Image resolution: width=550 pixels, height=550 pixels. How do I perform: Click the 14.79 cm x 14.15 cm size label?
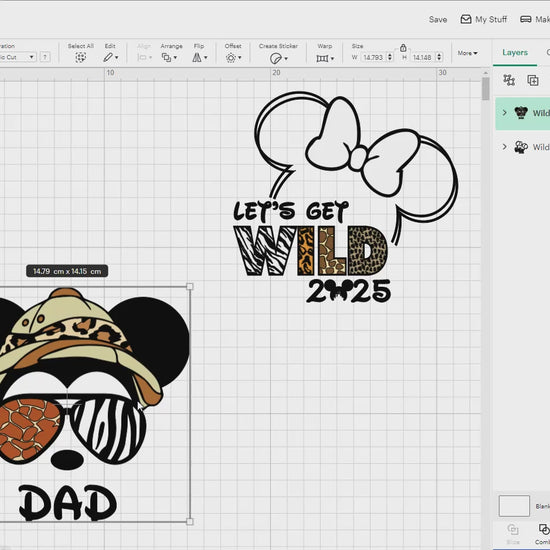click(67, 271)
